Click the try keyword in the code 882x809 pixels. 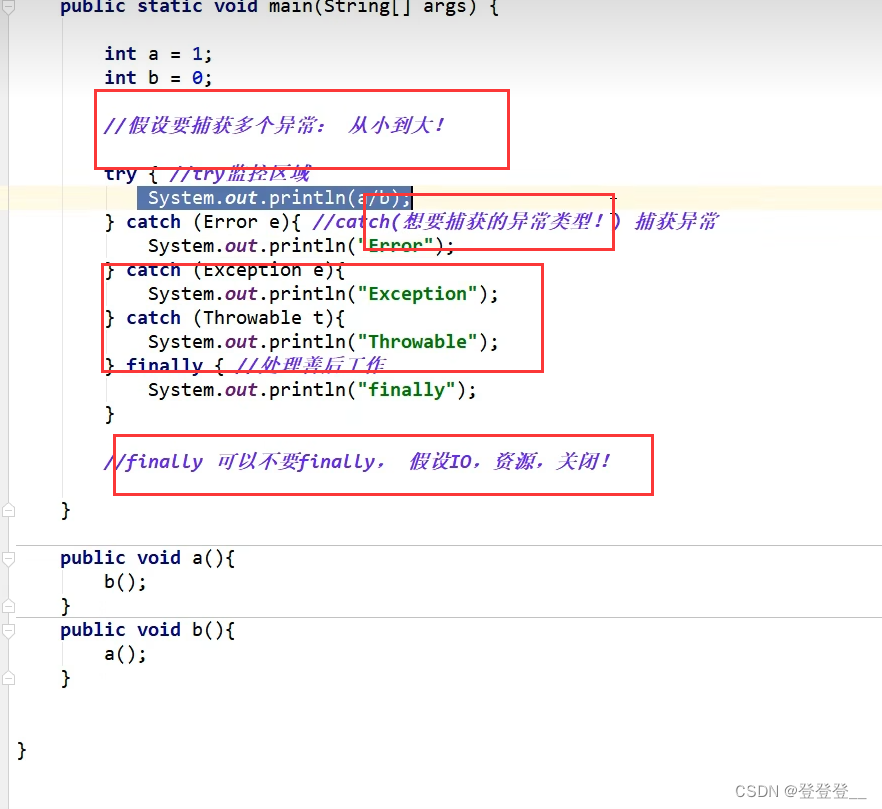tap(120, 174)
